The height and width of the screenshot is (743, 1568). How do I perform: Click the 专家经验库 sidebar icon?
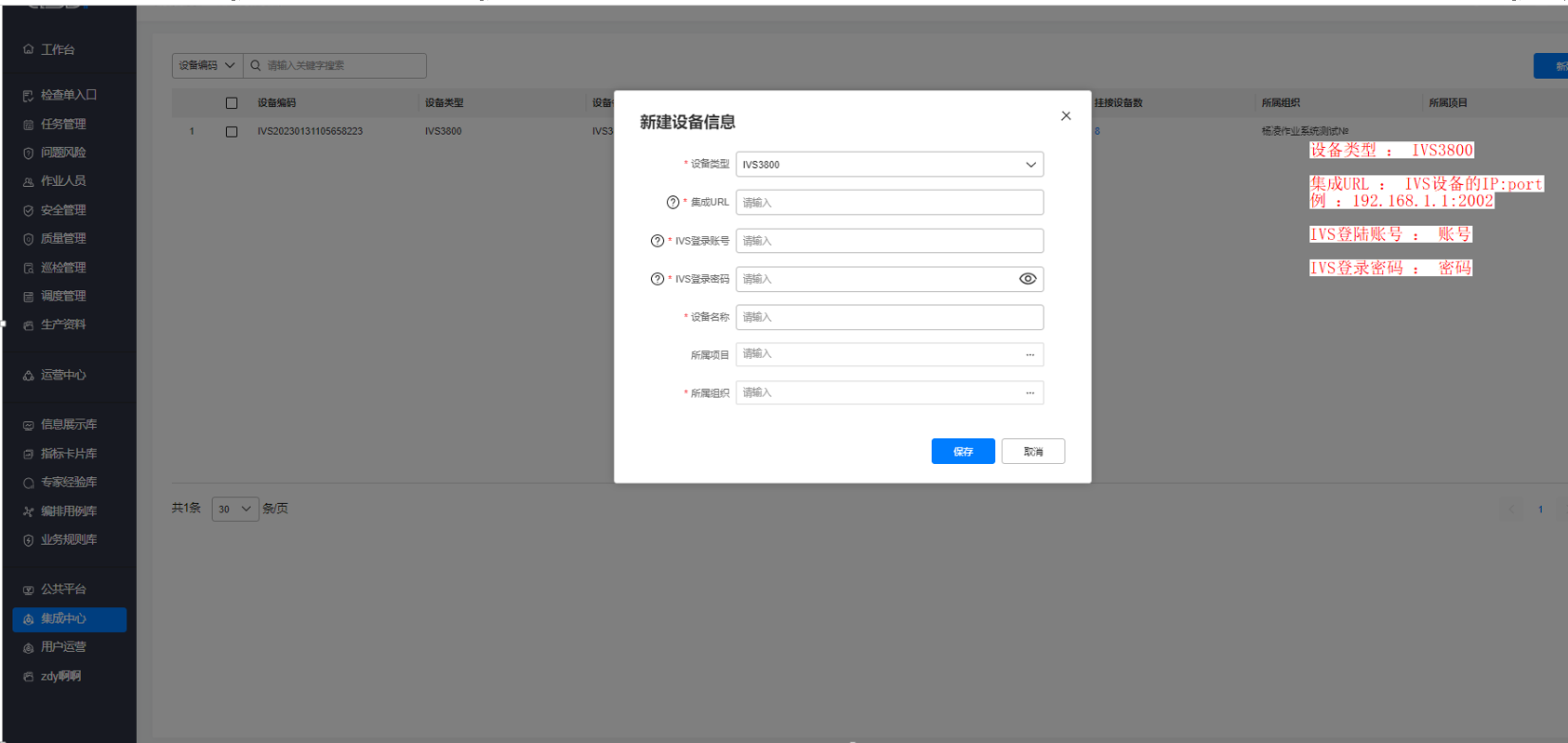point(28,483)
